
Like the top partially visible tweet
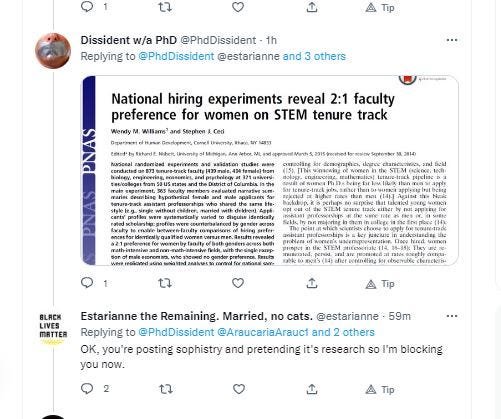(x=238, y=7)
